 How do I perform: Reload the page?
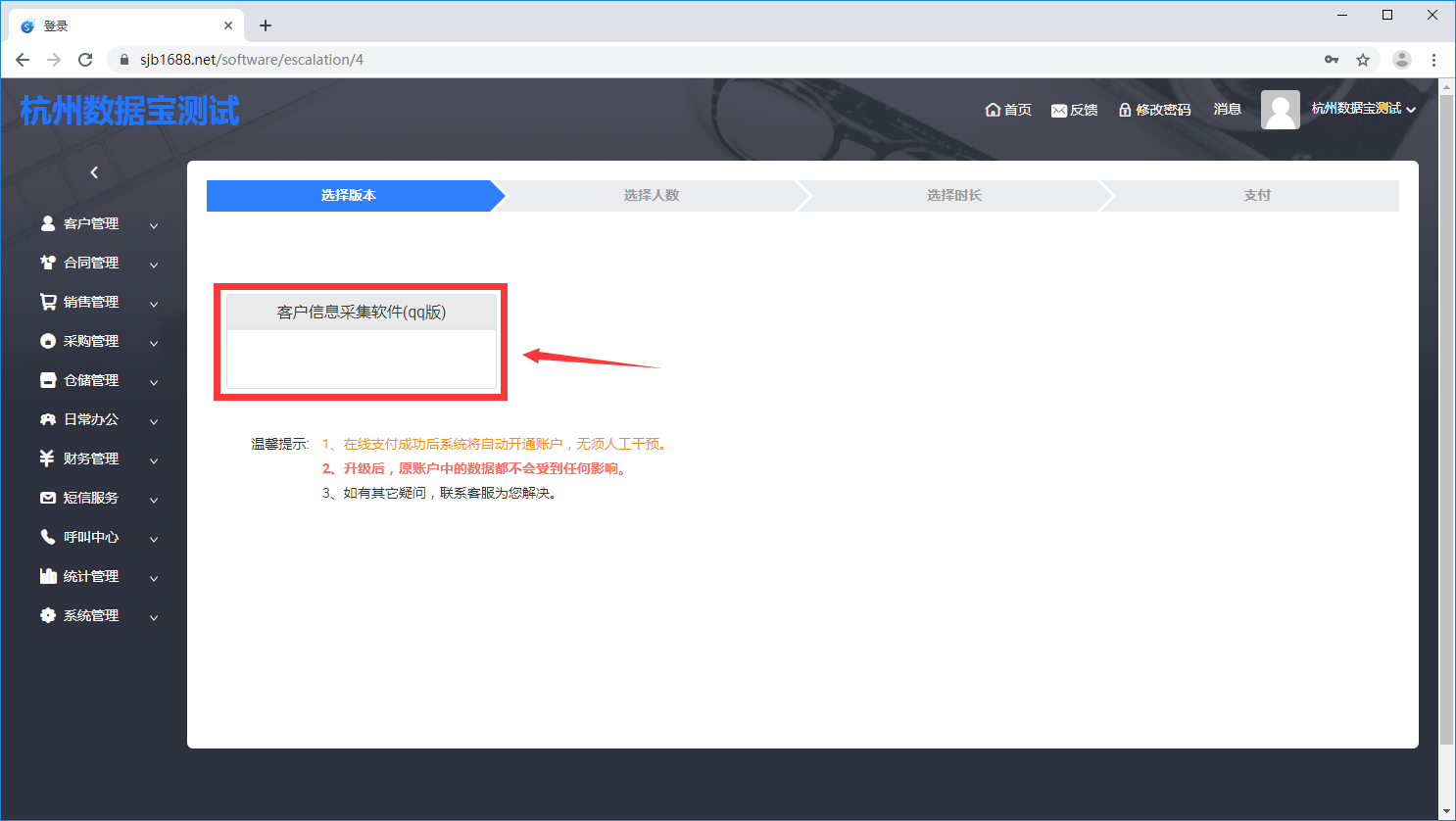(85, 60)
